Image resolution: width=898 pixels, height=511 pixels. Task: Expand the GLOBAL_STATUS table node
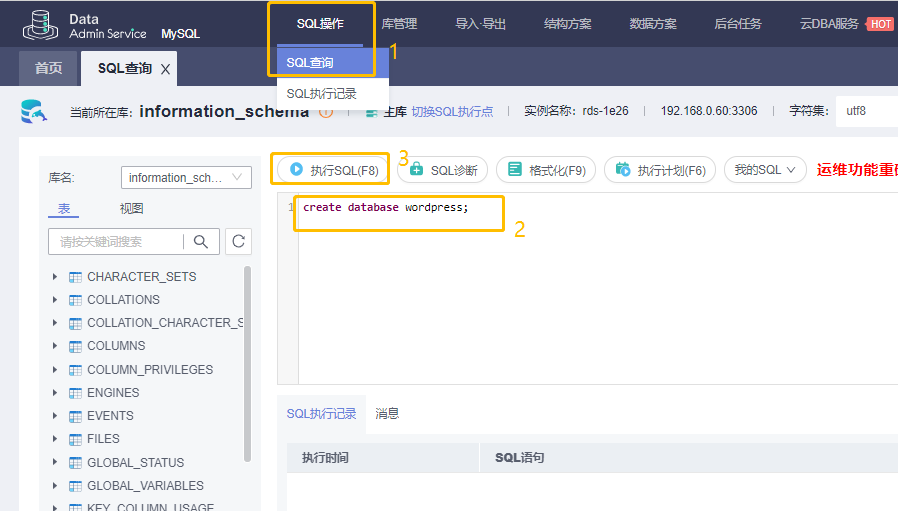[x=55, y=462]
